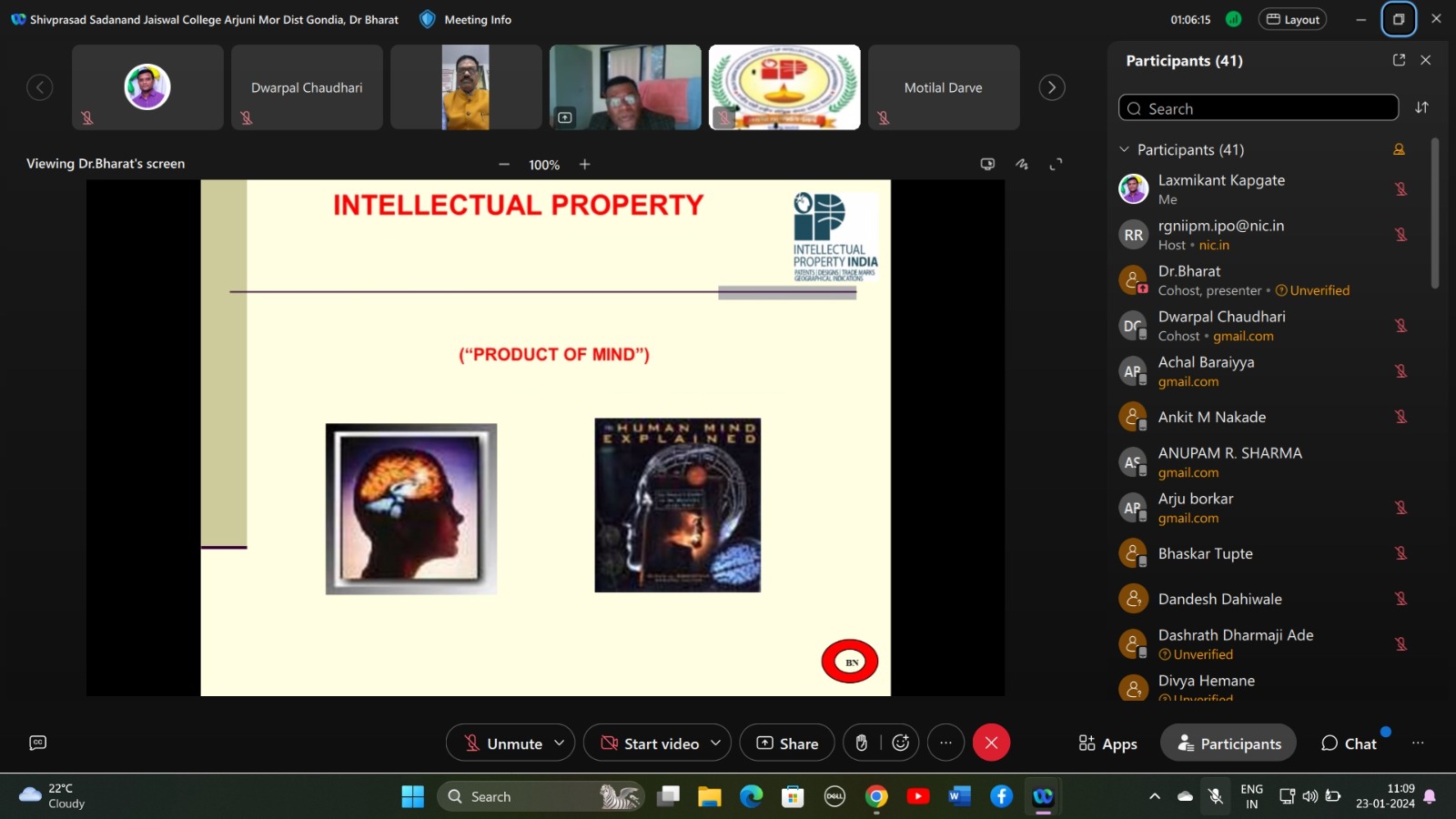Image resolution: width=1456 pixels, height=819 pixels.
Task: Pop out the Participants panel
Action: (x=1399, y=60)
